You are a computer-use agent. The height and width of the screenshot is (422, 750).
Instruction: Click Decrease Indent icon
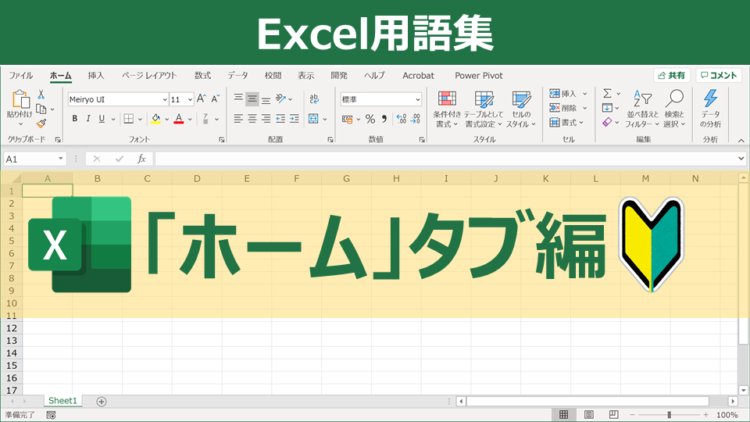click(x=280, y=119)
